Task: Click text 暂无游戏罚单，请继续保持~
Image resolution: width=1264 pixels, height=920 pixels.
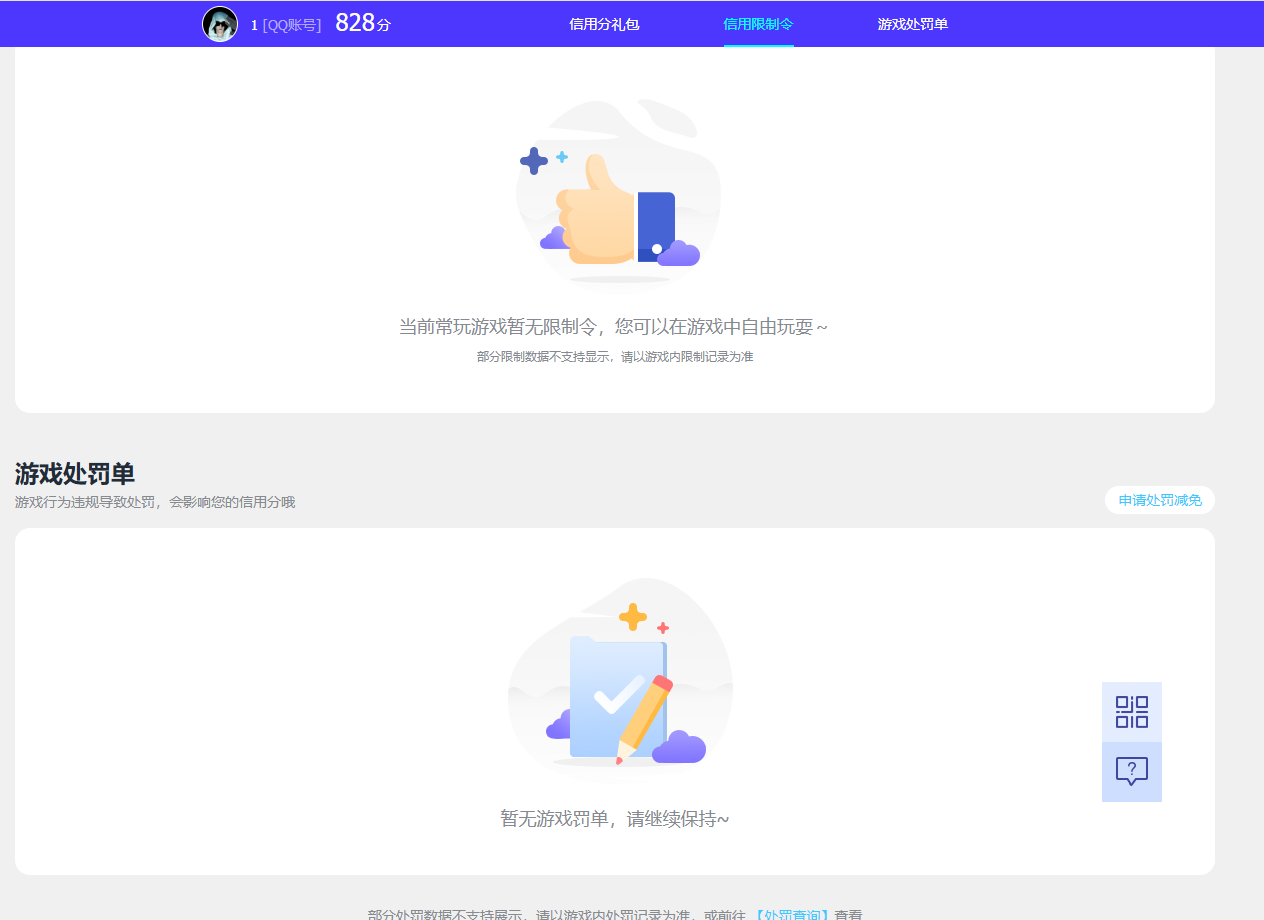Action: [615, 819]
